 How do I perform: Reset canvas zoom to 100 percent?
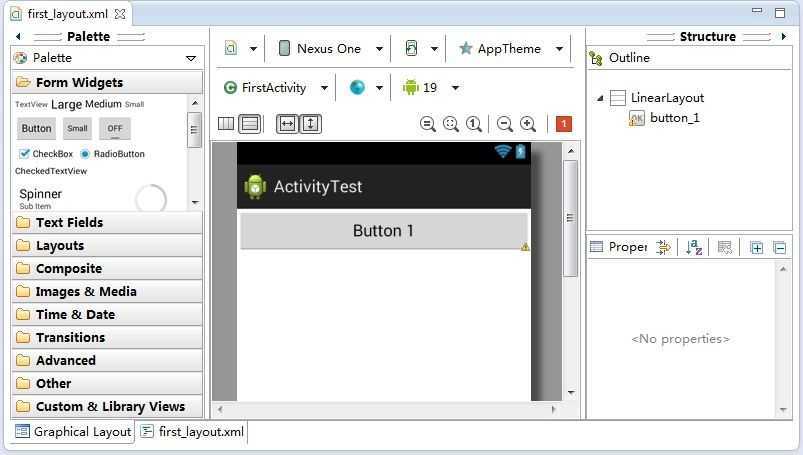point(474,123)
